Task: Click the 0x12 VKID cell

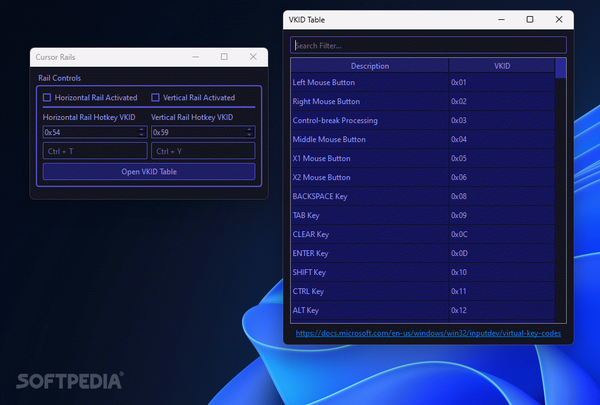Action: pos(502,310)
